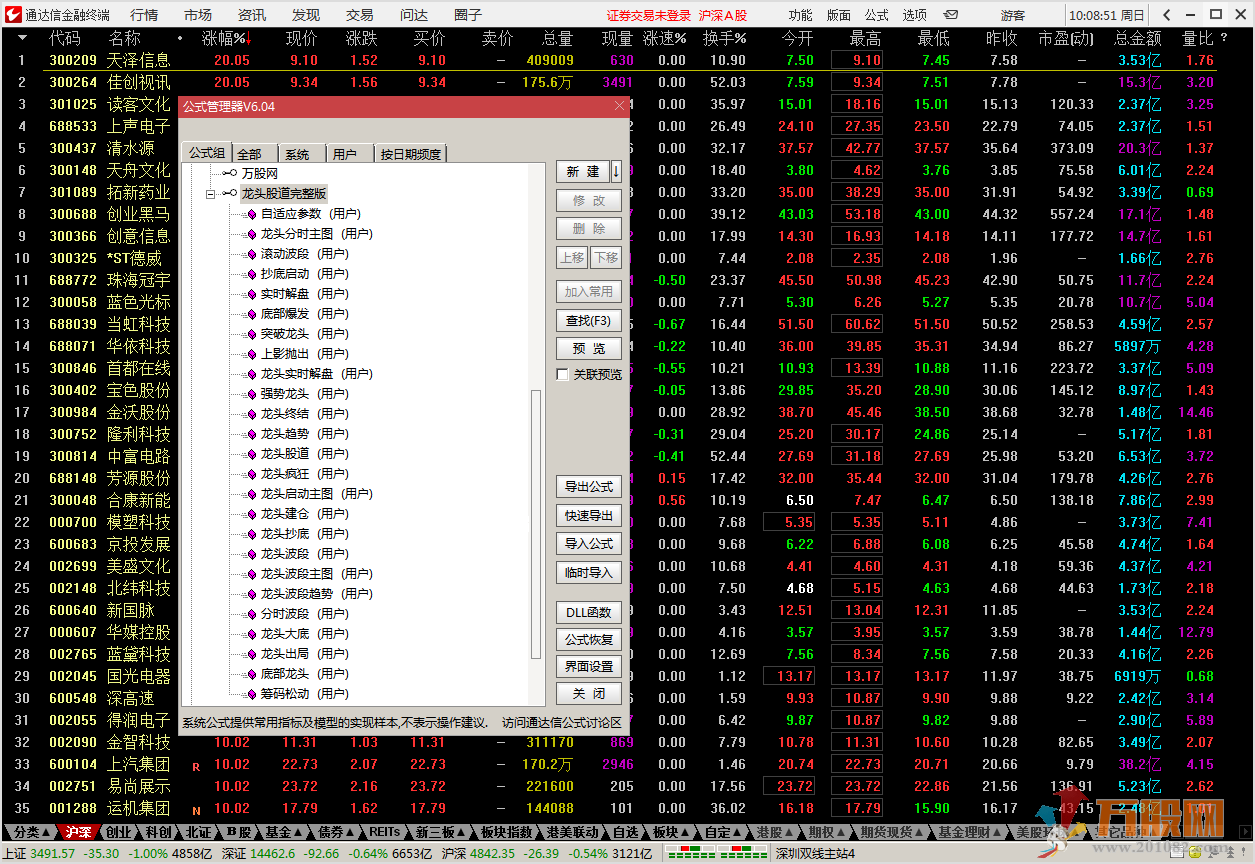Select formula icon for 底部爆发 (用户)
The image size is (1255, 864).
[251, 313]
